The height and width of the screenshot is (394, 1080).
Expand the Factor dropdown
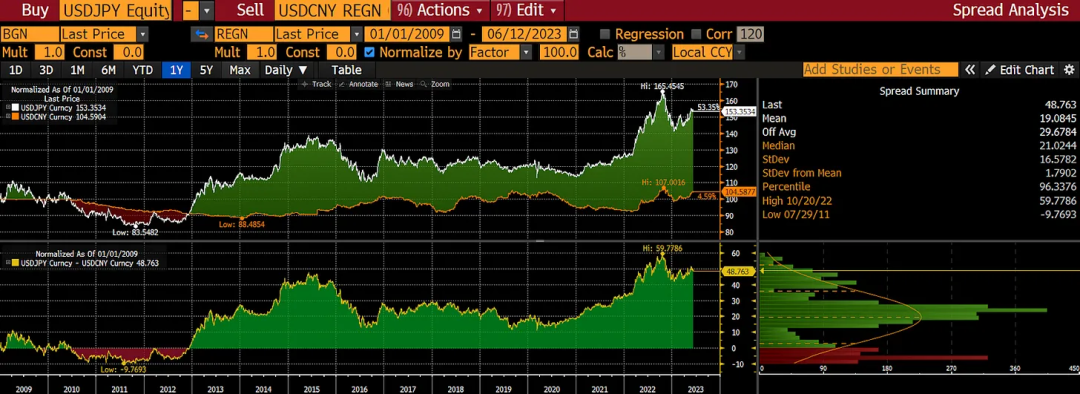[501, 52]
